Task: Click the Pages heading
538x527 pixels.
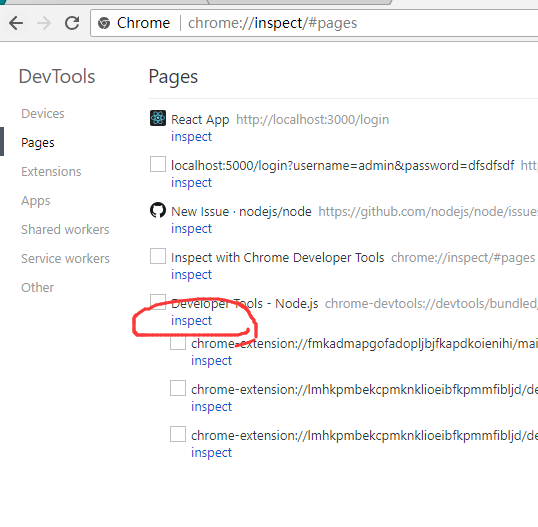Action: 173,77
